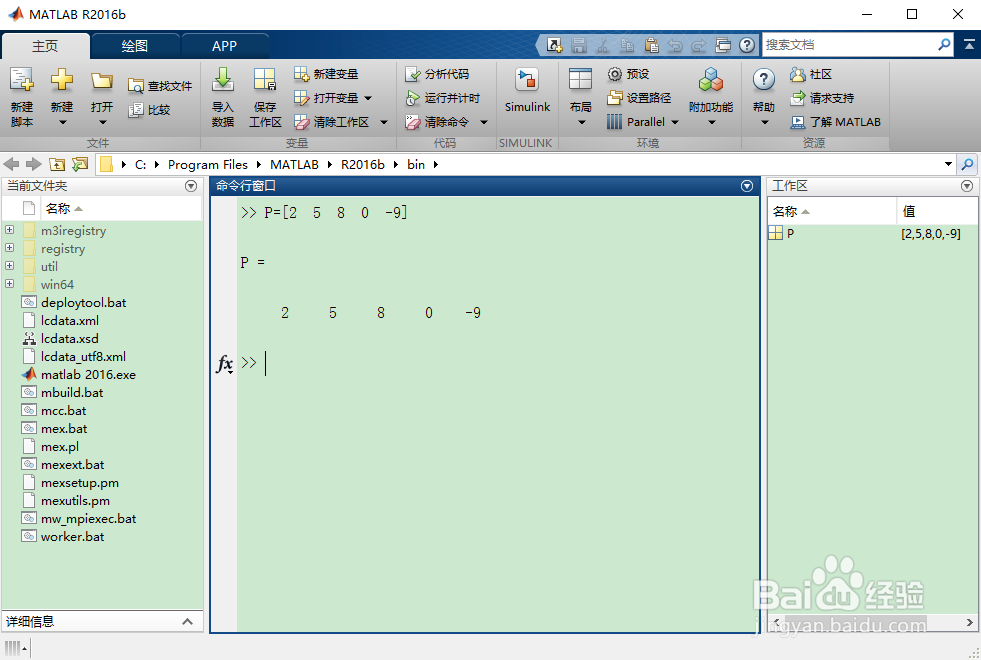
Task: Click the quick access save icon
Action: click(579, 45)
